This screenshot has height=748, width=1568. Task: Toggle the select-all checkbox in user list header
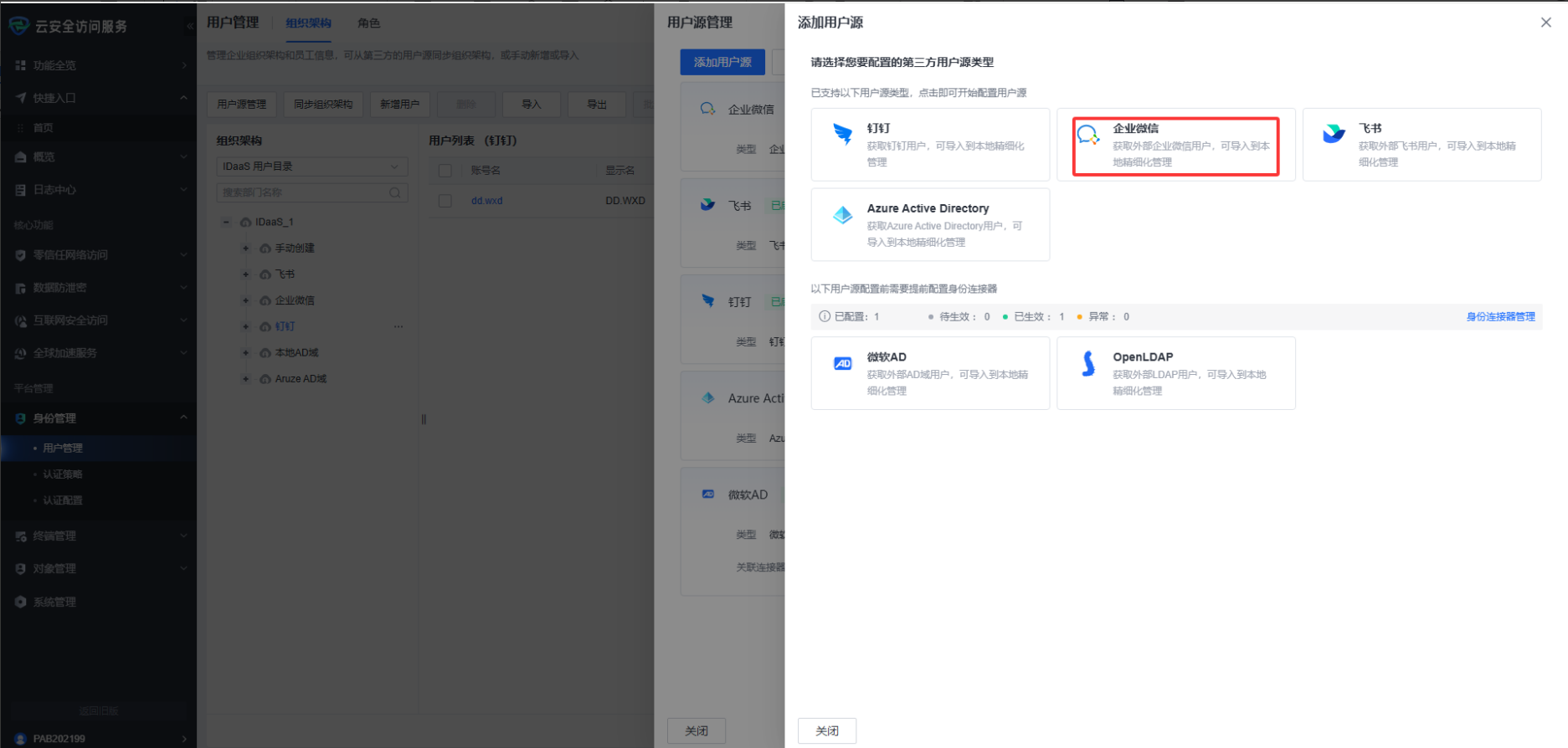pos(445,171)
